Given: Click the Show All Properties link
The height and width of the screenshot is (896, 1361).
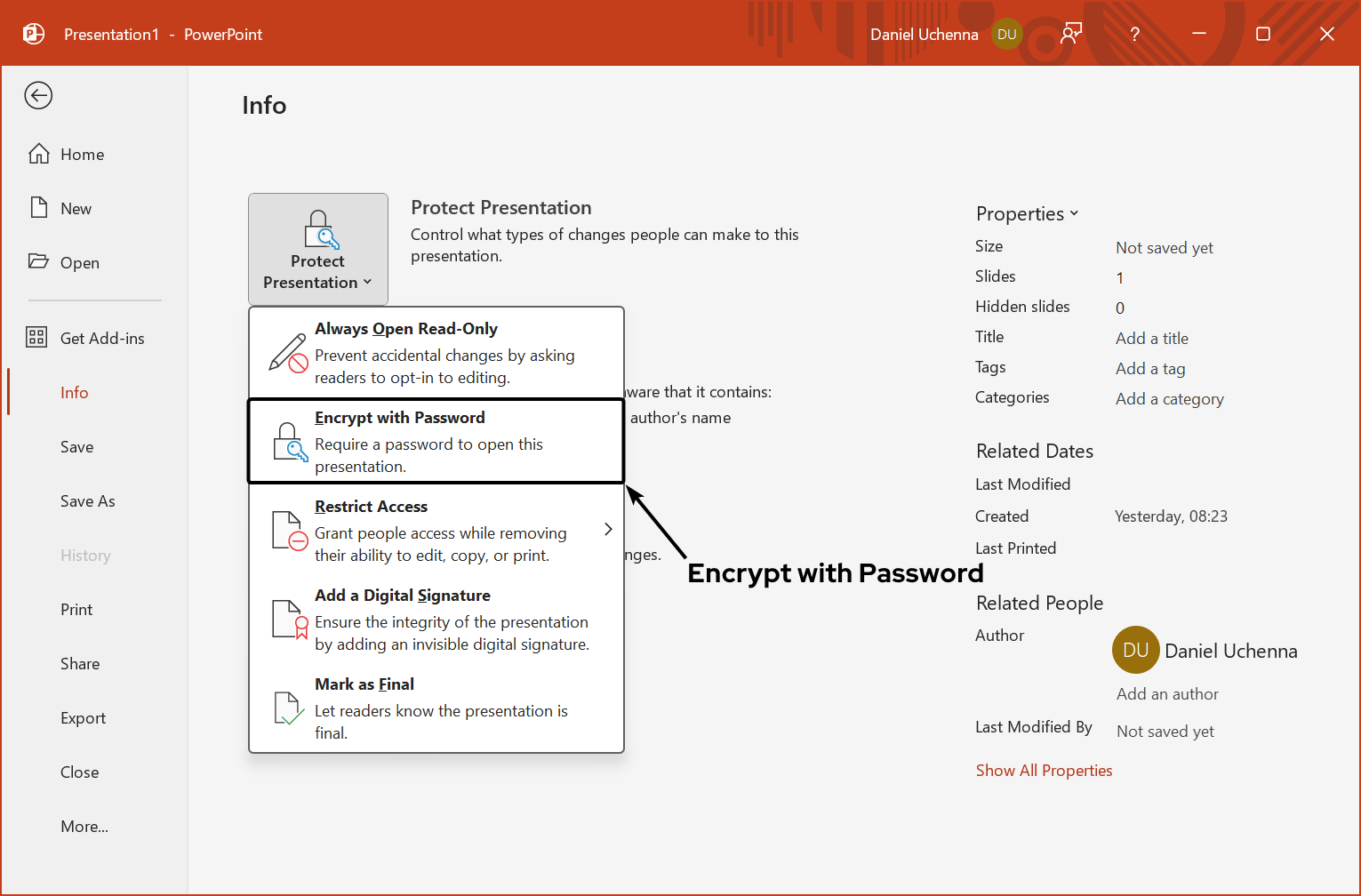Looking at the screenshot, I should [1044, 770].
